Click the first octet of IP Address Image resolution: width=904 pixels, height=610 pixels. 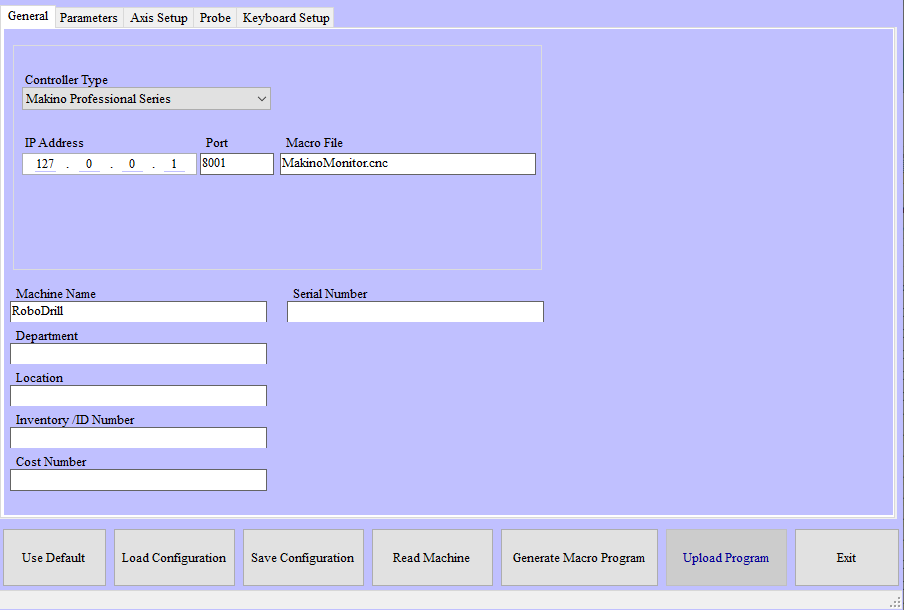pyautogui.click(x=45, y=164)
